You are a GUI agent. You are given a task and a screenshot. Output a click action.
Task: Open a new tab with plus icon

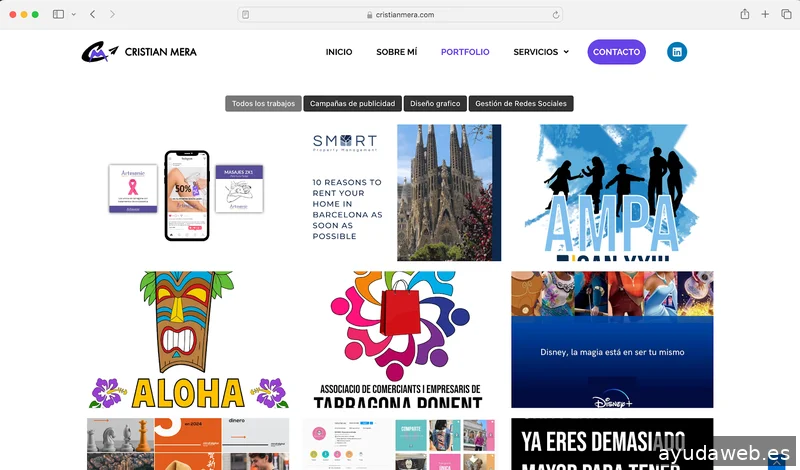[x=765, y=14]
